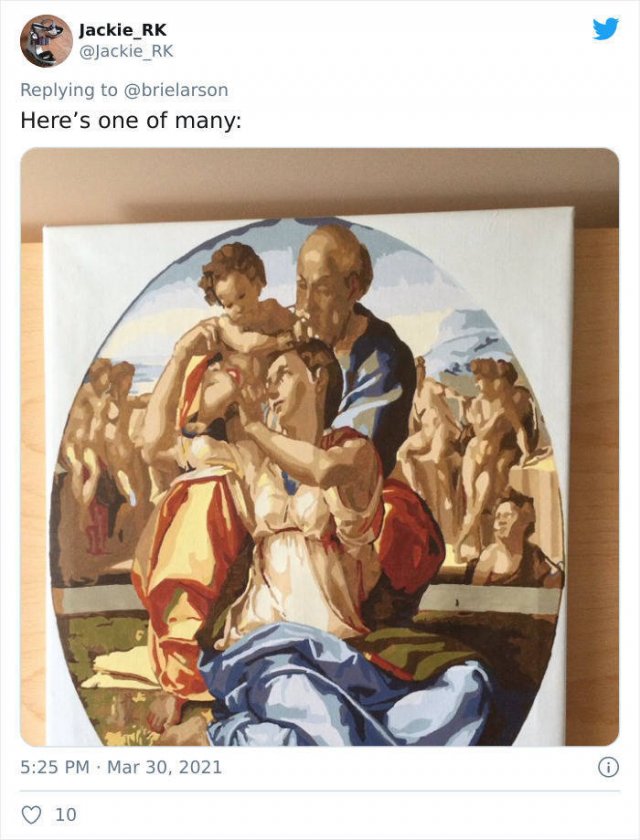Open the @Jackie_RK handle link
This screenshot has width=640, height=840.
point(126,51)
